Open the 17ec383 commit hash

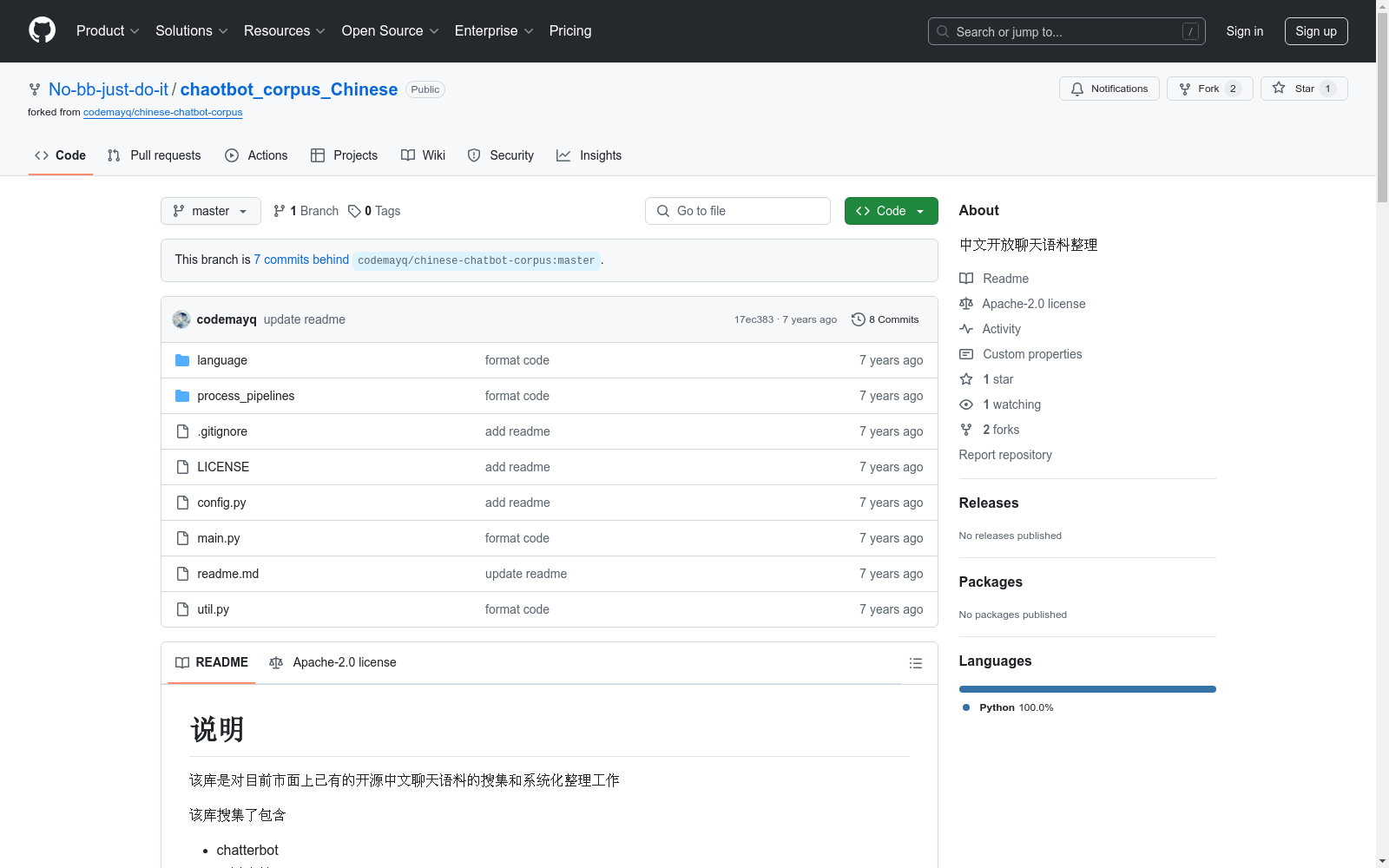[754, 319]
